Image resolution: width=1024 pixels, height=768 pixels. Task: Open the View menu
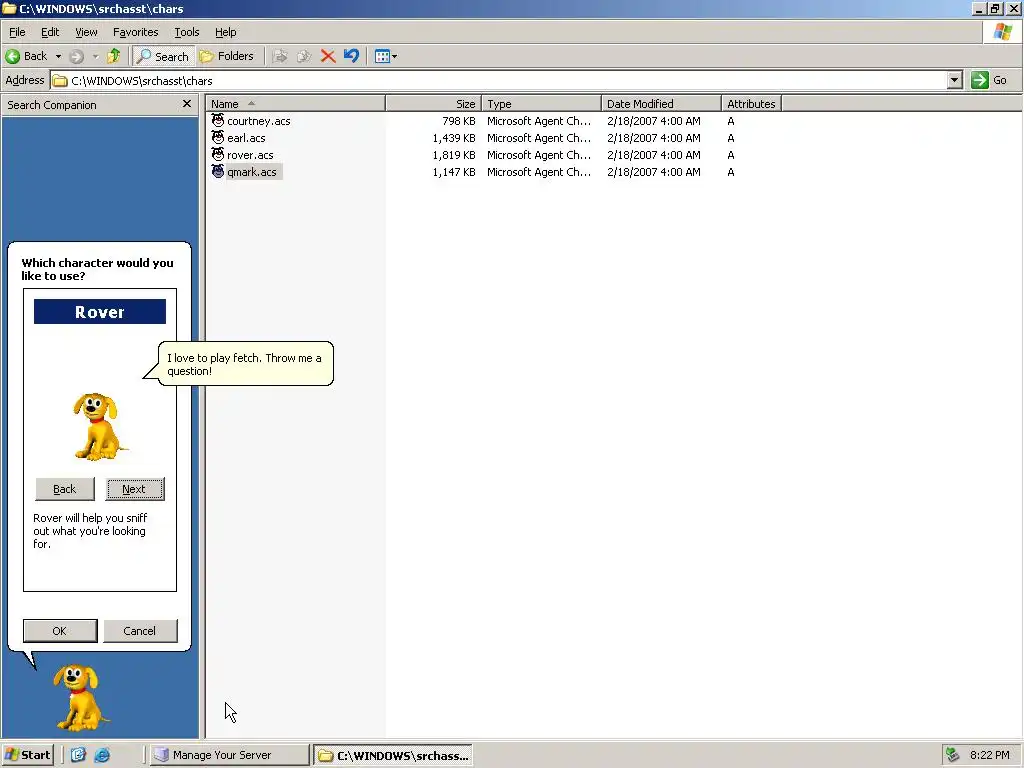(86, 32)
